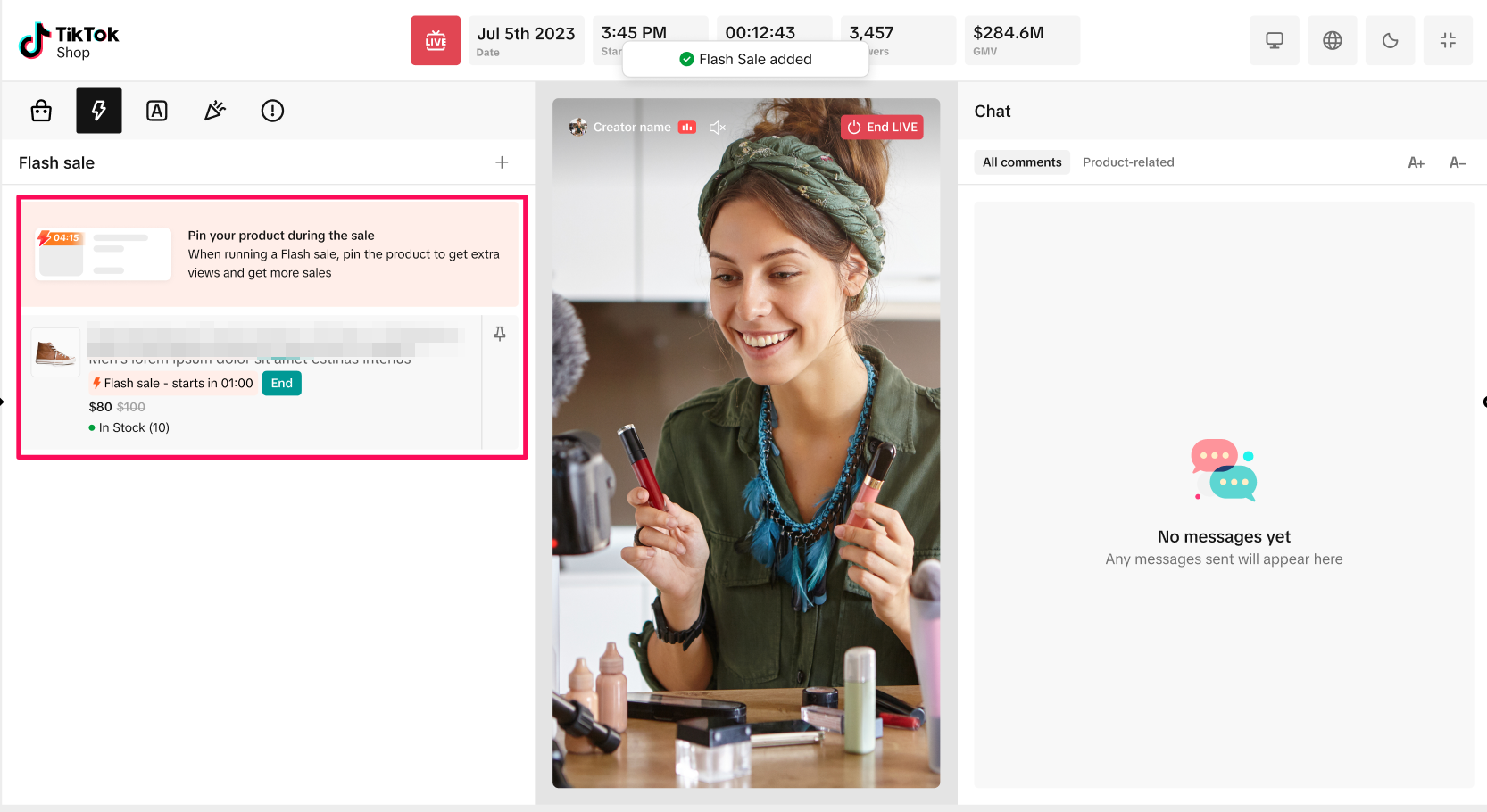
Task: End the flash sale on the shoe
Action: point(282,384)
